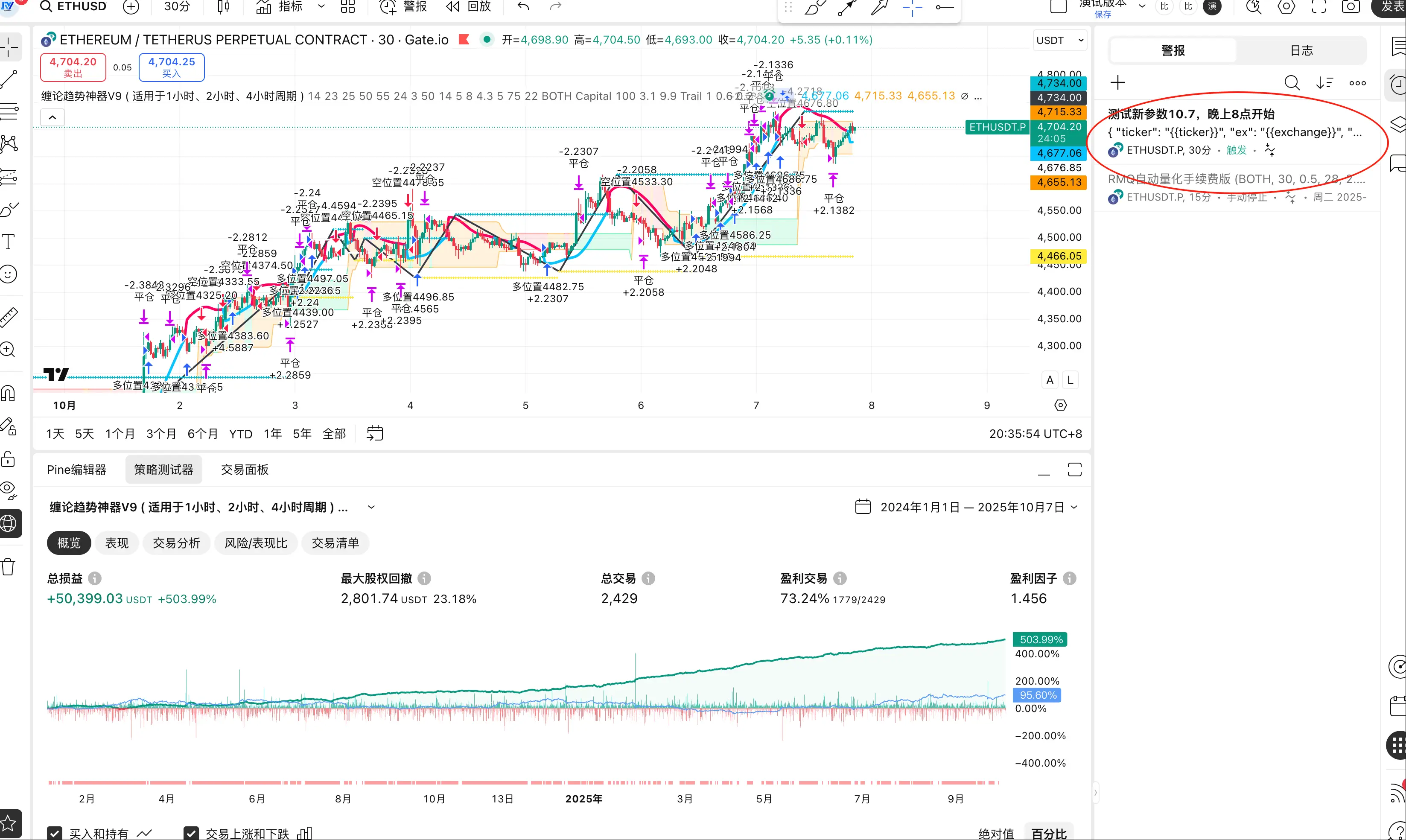Select the text annotation tool
The height and width of the screenshot is (840, 1406).
9,242
